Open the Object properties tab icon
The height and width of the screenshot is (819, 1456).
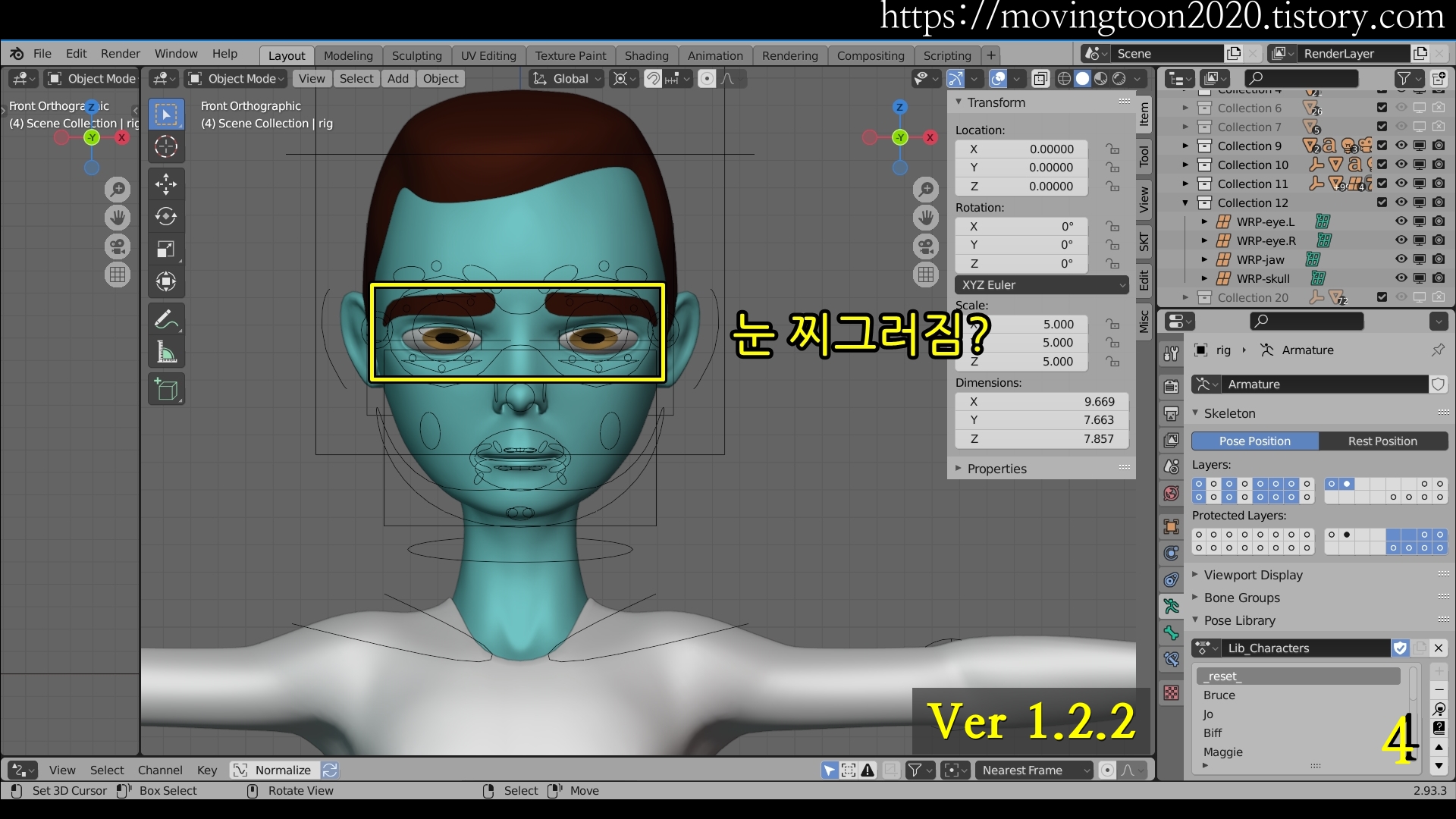pyautogui.click(x=1172, y=526)
